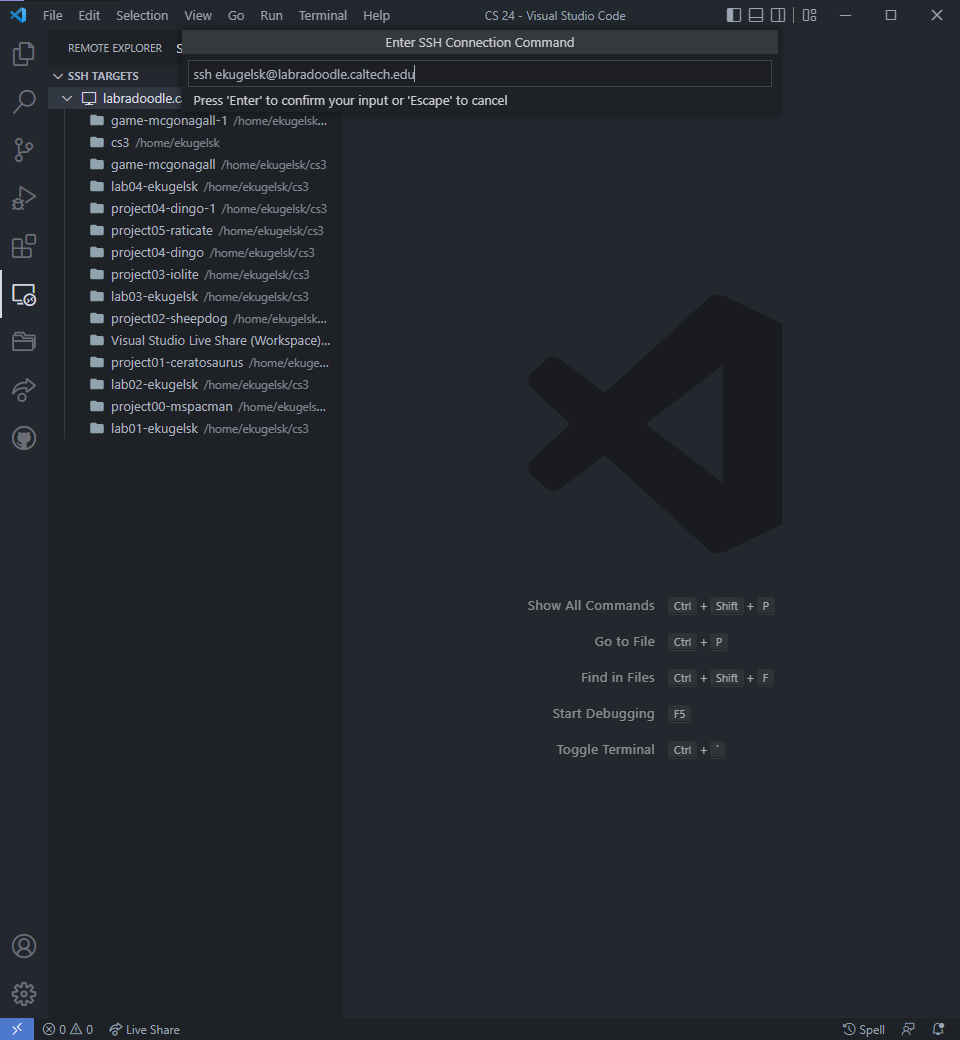This screenshot has height=1040, width=960.
Task: Toggle the secondary sidebar layout button
Action: point(778,15)
